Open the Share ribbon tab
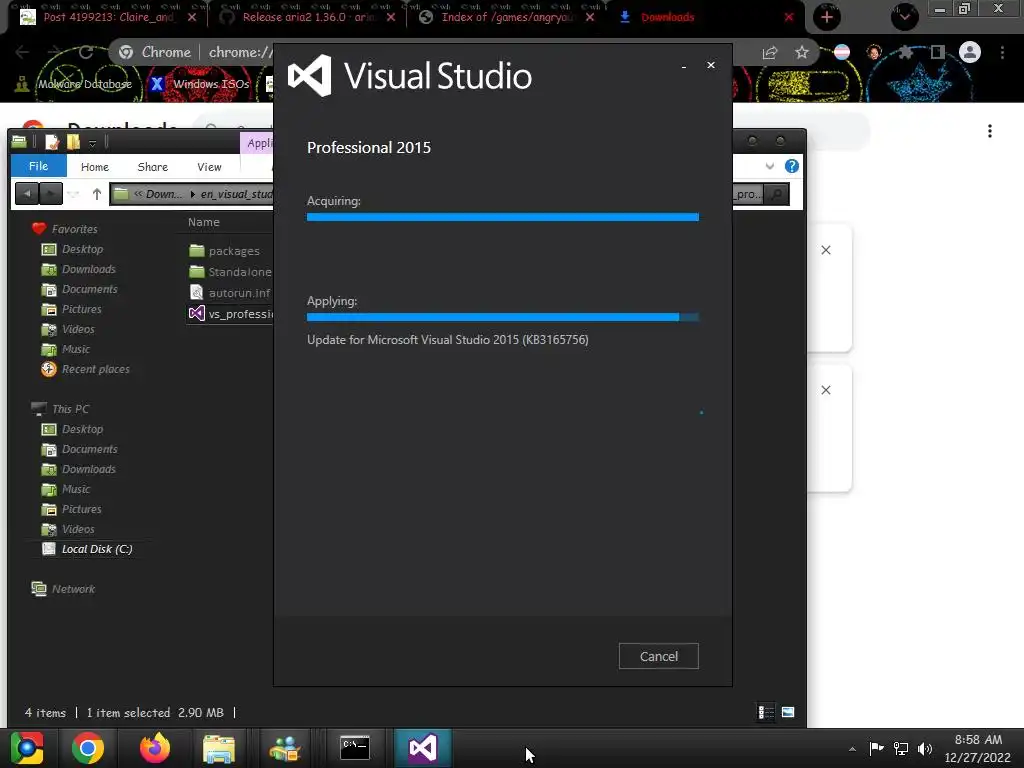 pyautogui.click(x=153, y=167)
